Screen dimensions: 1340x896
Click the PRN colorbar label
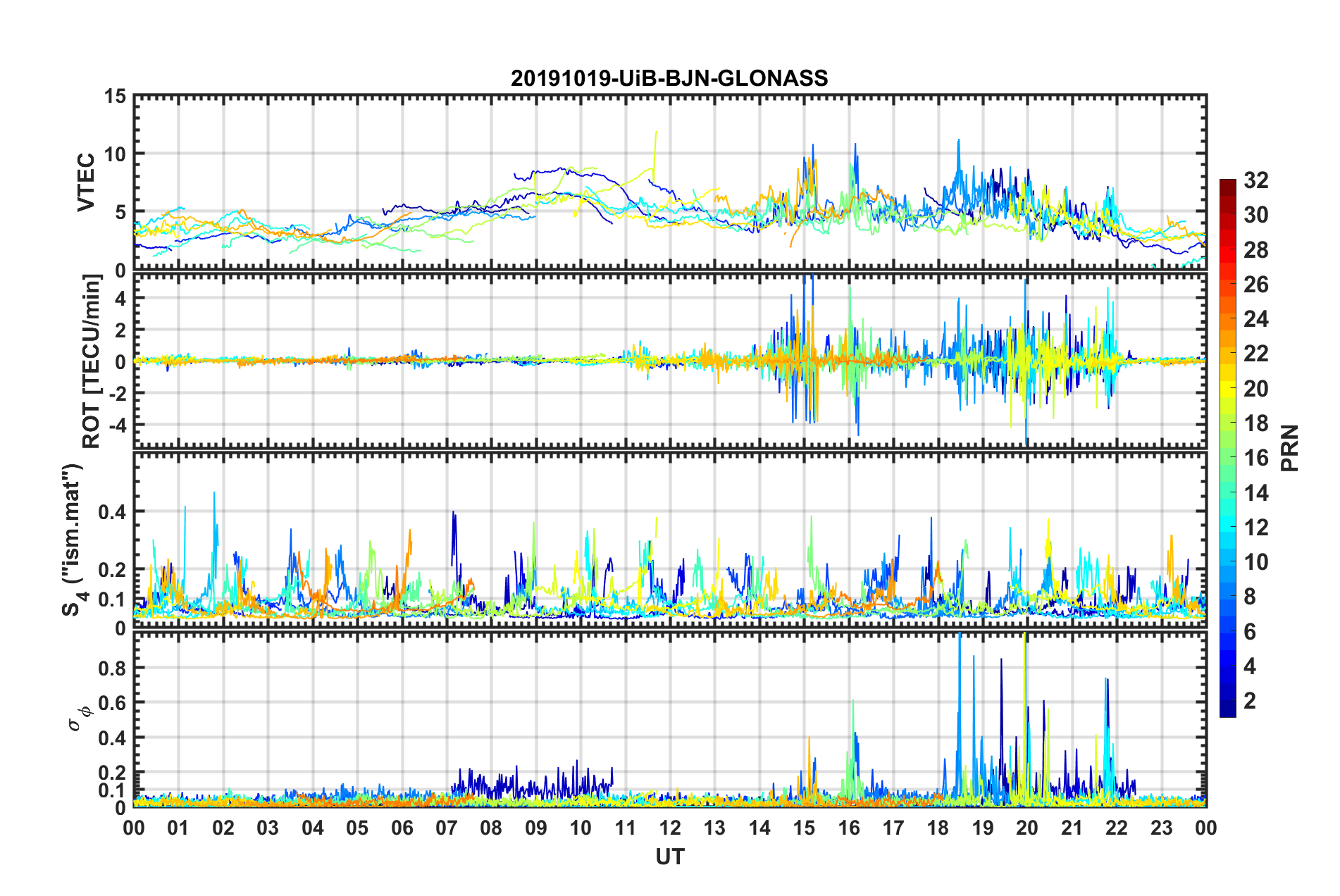click(1290, 448)
